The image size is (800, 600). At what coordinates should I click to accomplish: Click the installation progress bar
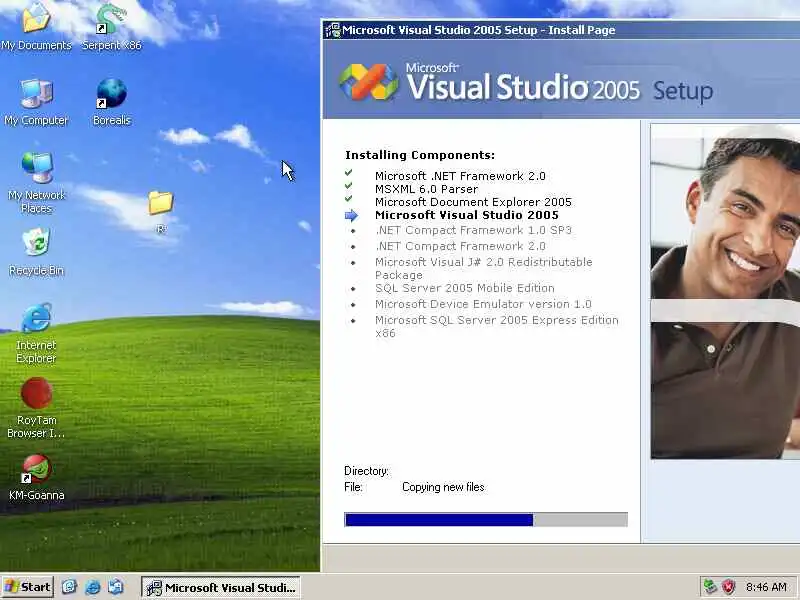click(486, 520)
